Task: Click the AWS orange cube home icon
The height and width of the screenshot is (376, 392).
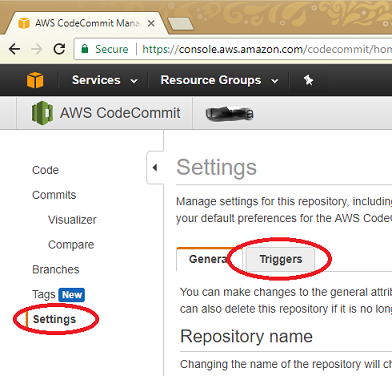Action: [35, 80]
